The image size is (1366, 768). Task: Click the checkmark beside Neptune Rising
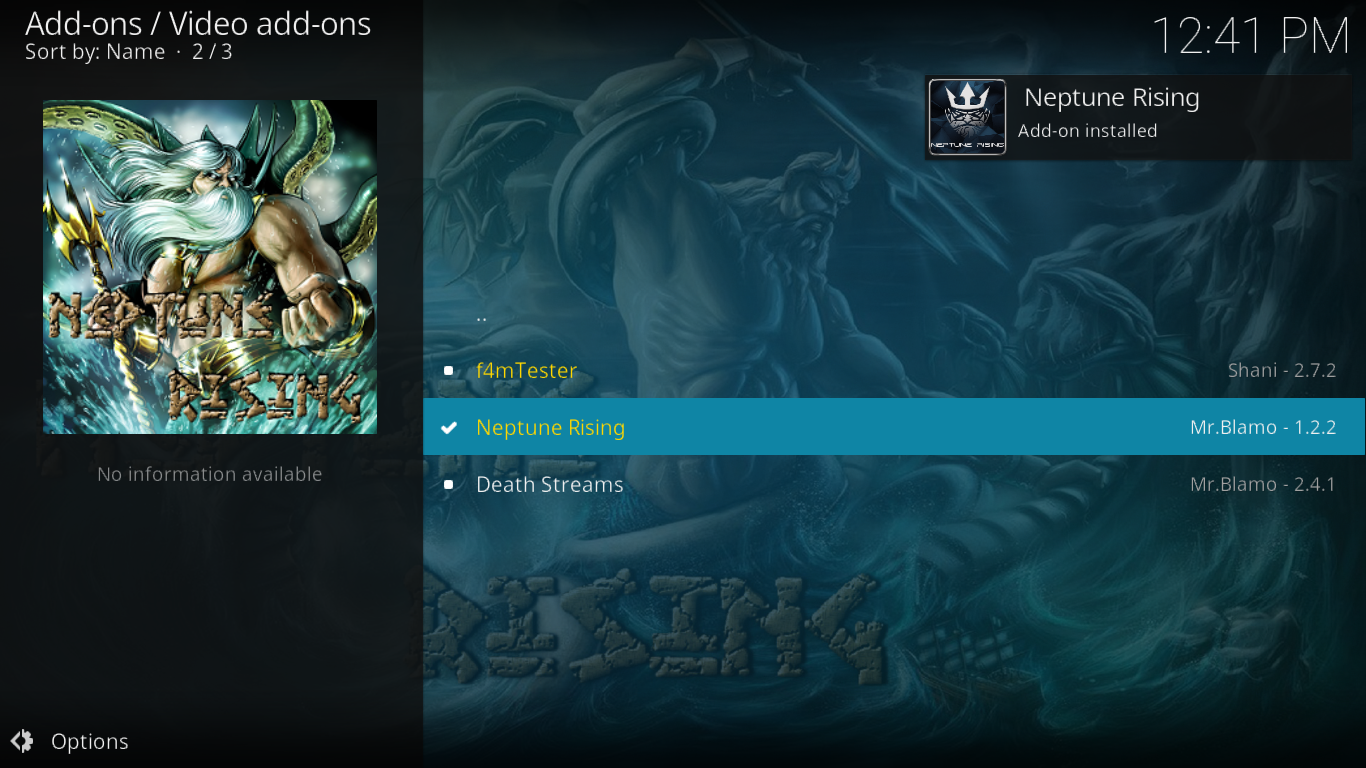449,428
